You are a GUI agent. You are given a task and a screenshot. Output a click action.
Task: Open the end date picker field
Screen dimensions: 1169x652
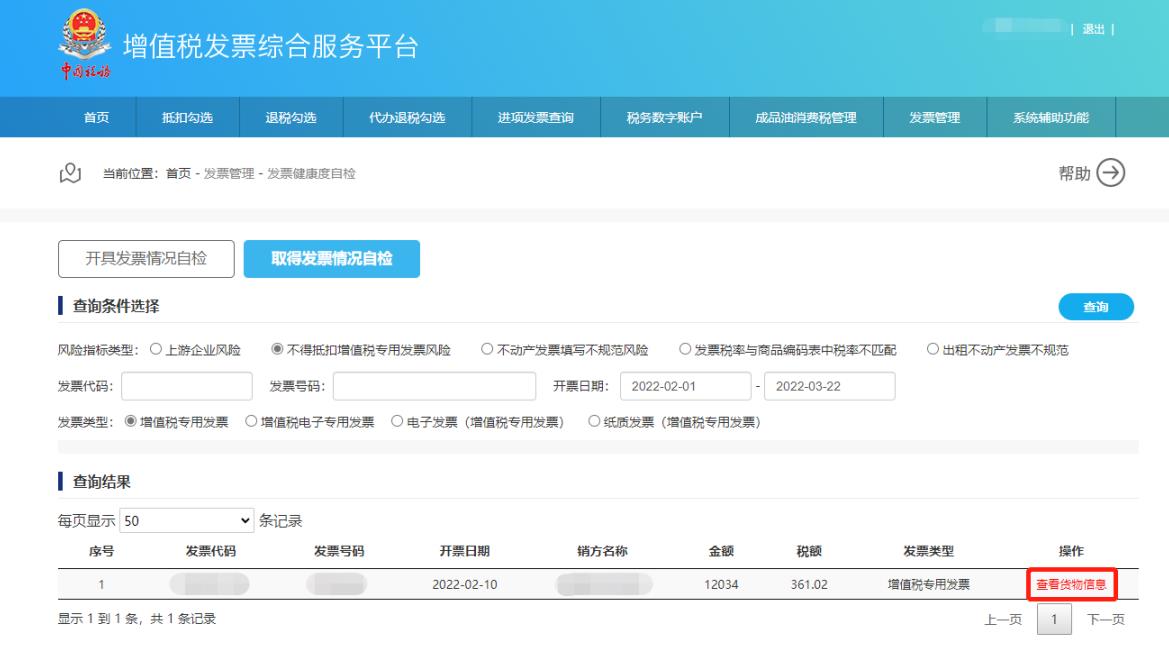[x=830, y=387]
